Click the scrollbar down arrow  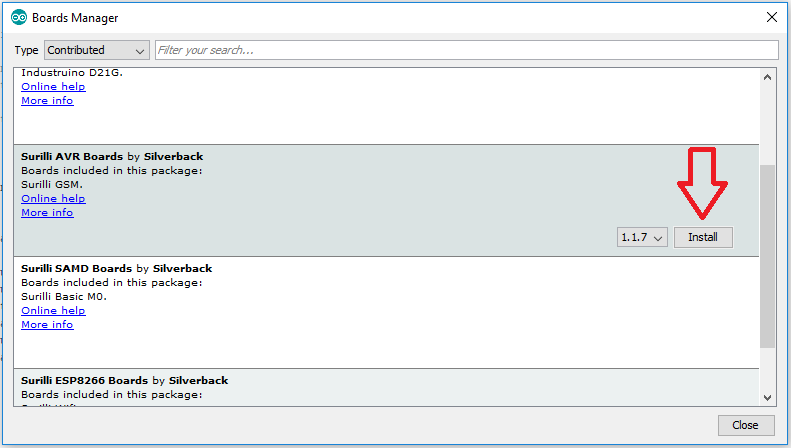pos(767,398)
